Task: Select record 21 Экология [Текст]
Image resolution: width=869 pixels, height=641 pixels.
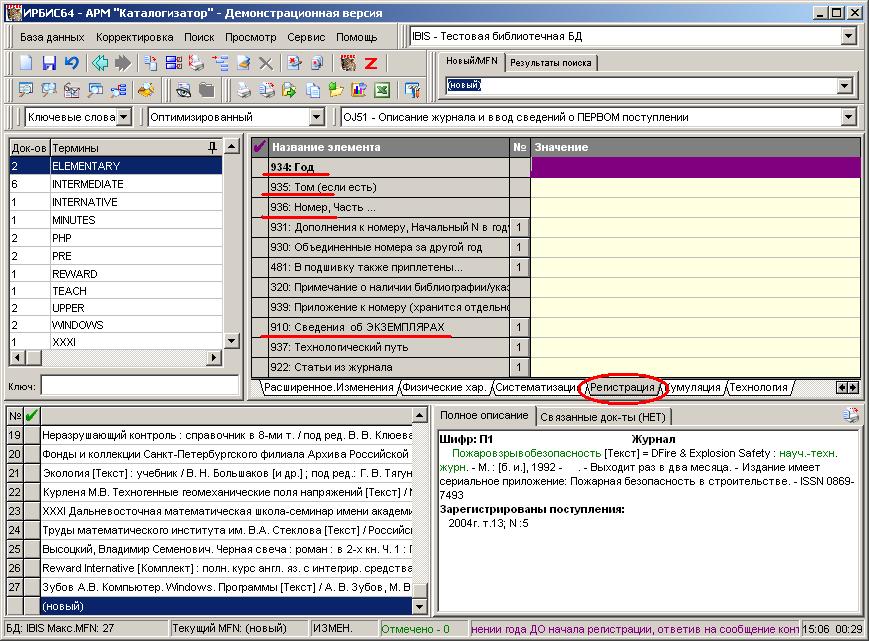Action: pyautogui.click(x=209, y=473)
